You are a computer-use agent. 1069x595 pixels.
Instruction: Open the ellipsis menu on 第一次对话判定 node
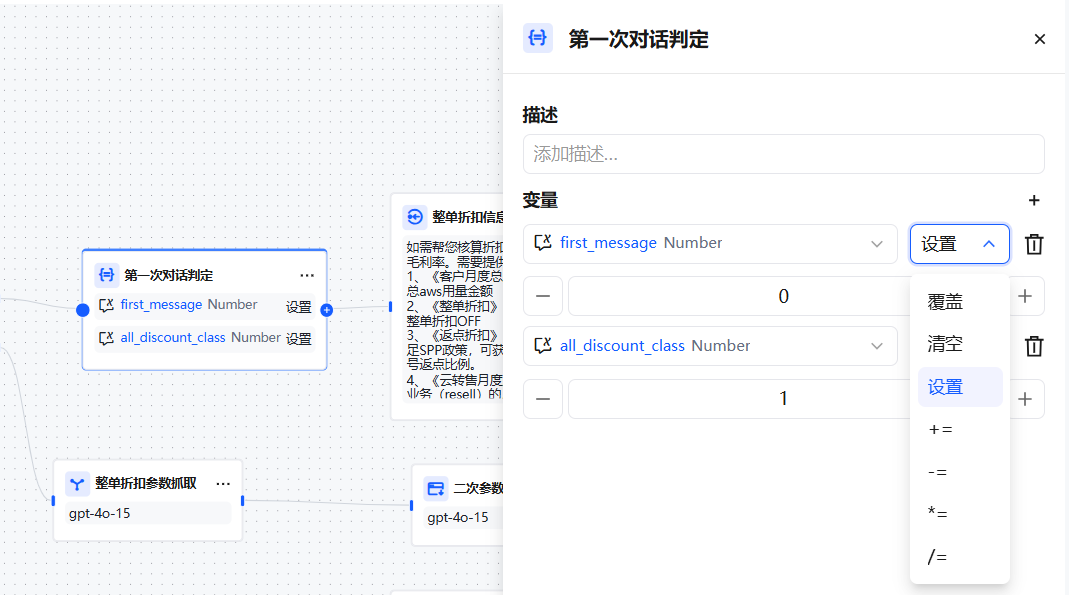click(307, 274)
